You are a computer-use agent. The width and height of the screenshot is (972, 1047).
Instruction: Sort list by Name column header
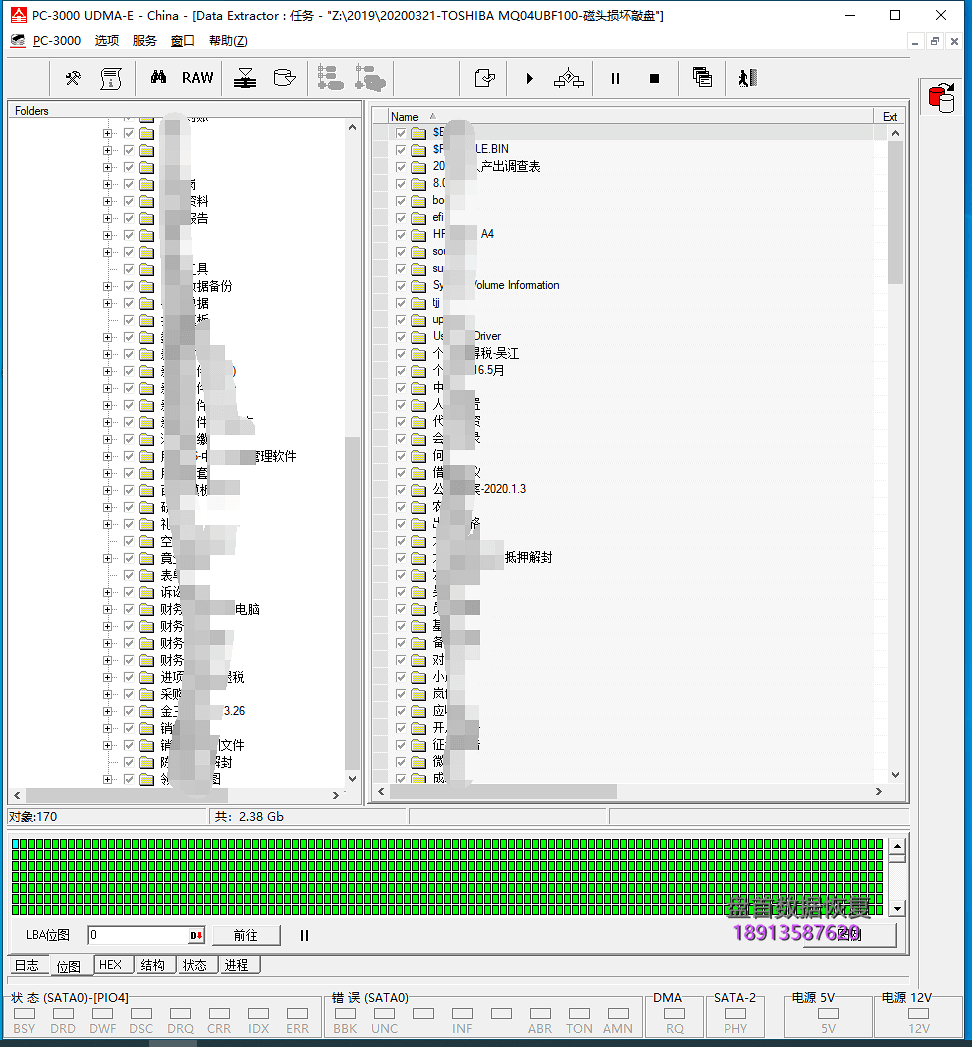pos(630,116)
